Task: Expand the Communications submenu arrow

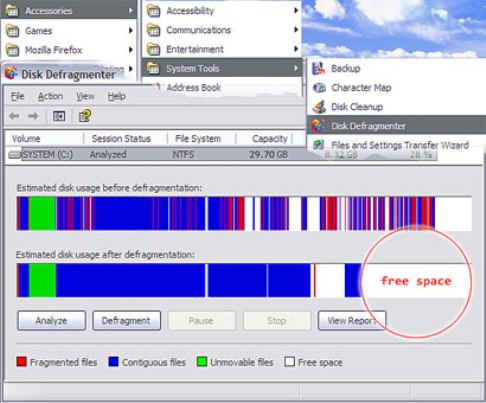Action: [296, 30]
